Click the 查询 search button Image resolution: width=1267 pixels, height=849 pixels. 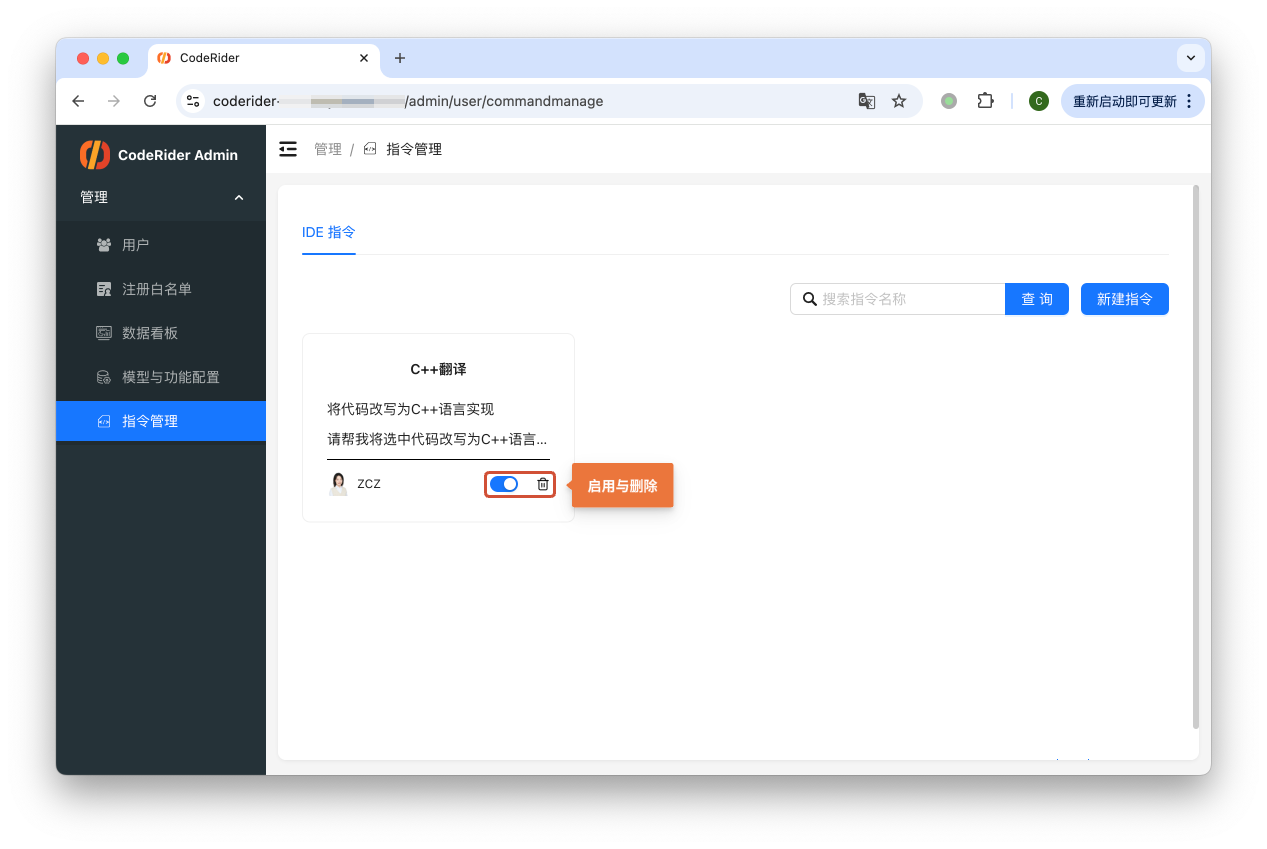1037,299
